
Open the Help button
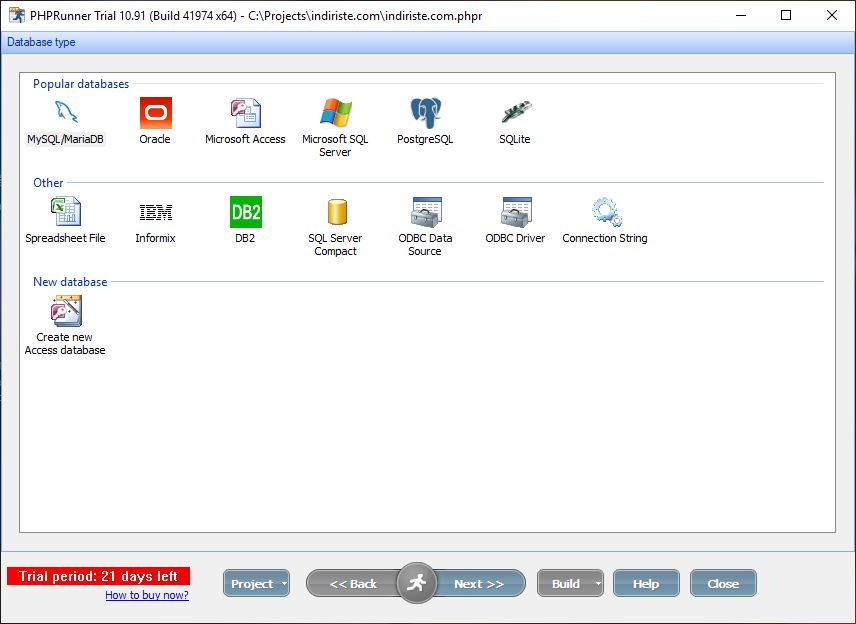coord(646,584)
